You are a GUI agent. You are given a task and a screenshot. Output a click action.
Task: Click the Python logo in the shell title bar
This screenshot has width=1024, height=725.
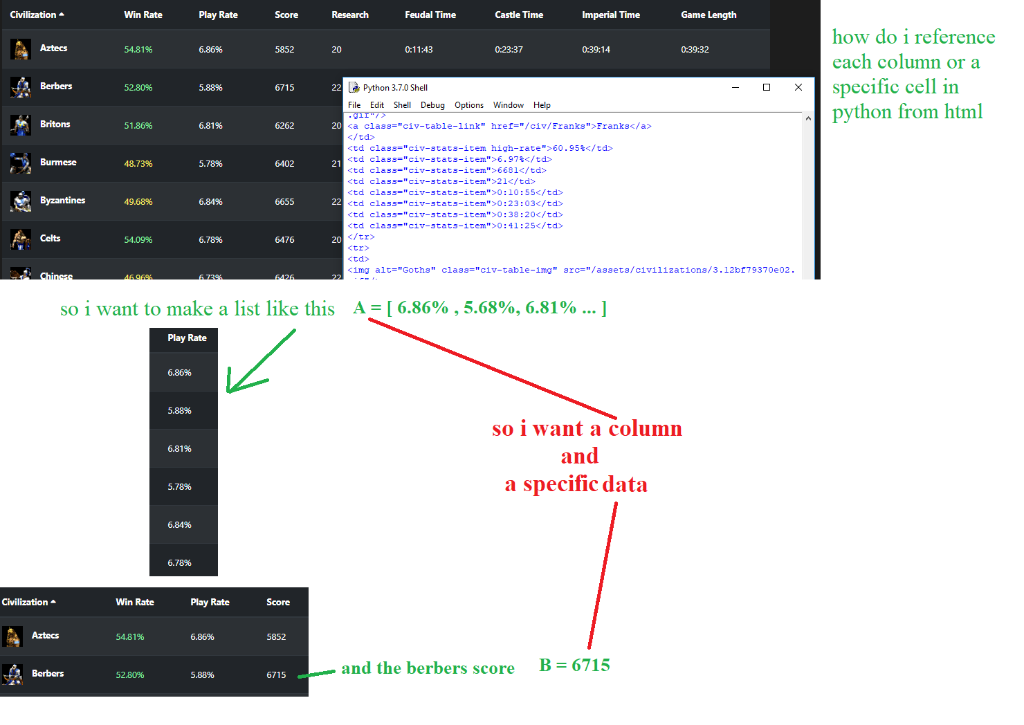[x=352, y=87]
